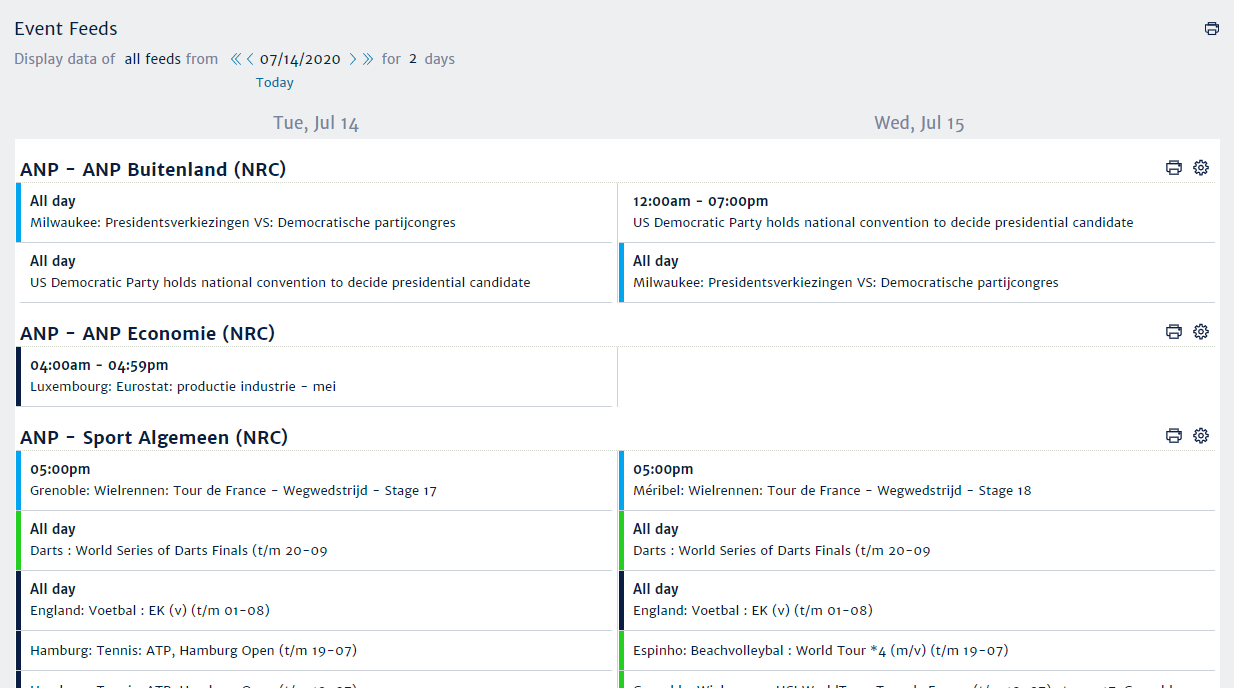Viewport: 1234px width, 688px height.
Task: Open Tuesday's World Series of Darts event
Action: [x=314, y=540]
